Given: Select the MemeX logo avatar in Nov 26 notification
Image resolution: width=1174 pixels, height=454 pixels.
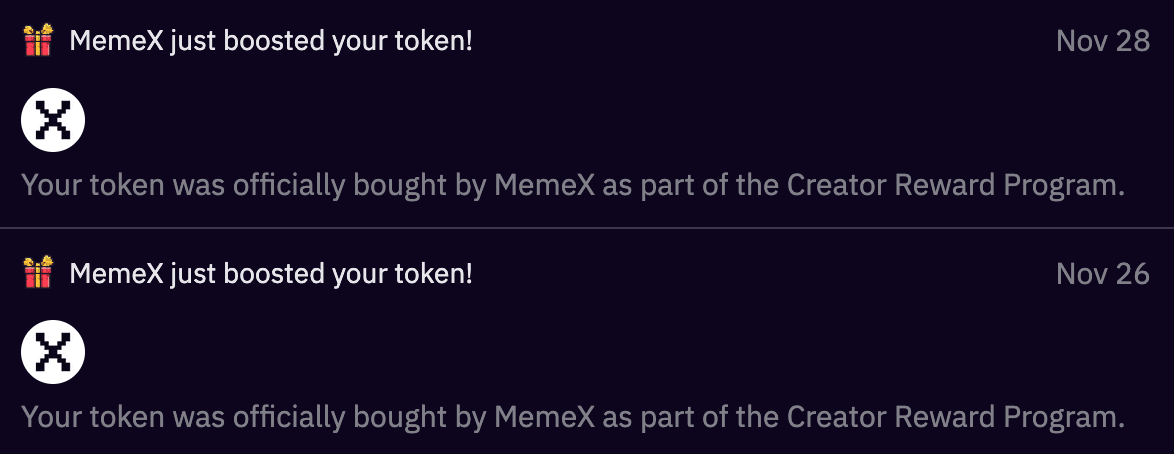Looking at the screenshot, I should [53, 352].
